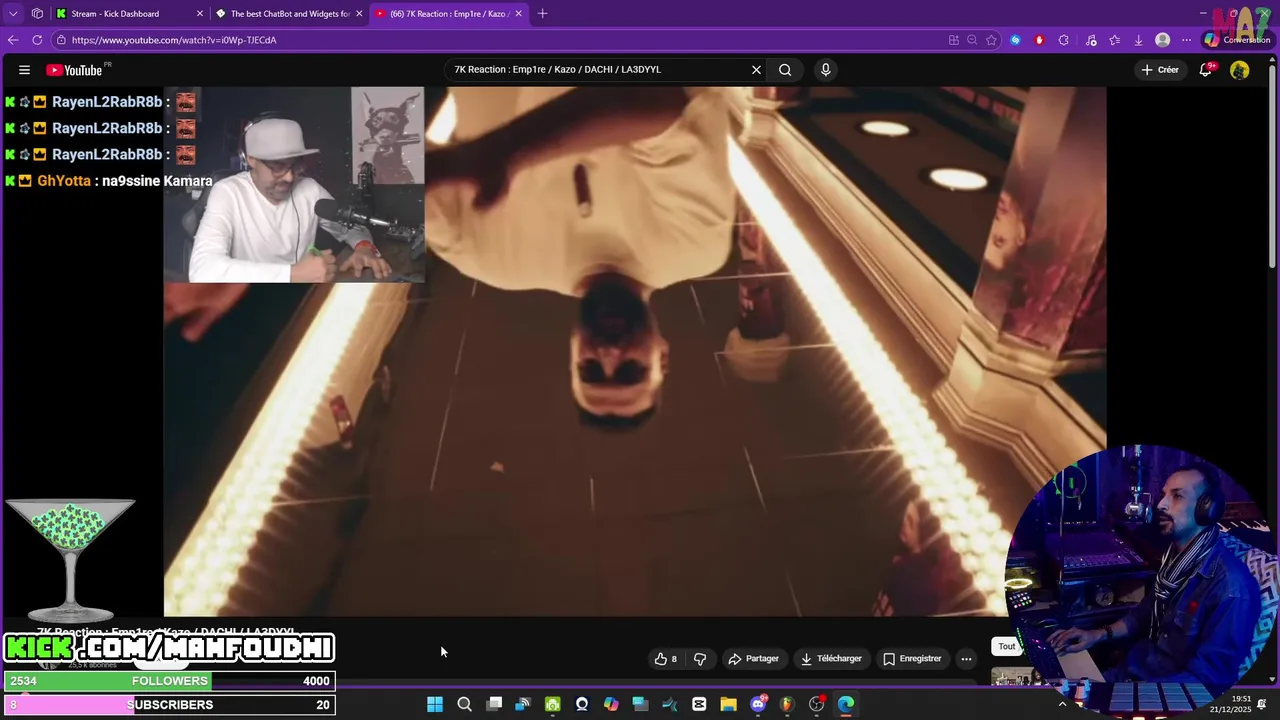Screen dimensions: 1280x720
Task: Save the video with Enregistrer
Action: [x=912, y=659]
